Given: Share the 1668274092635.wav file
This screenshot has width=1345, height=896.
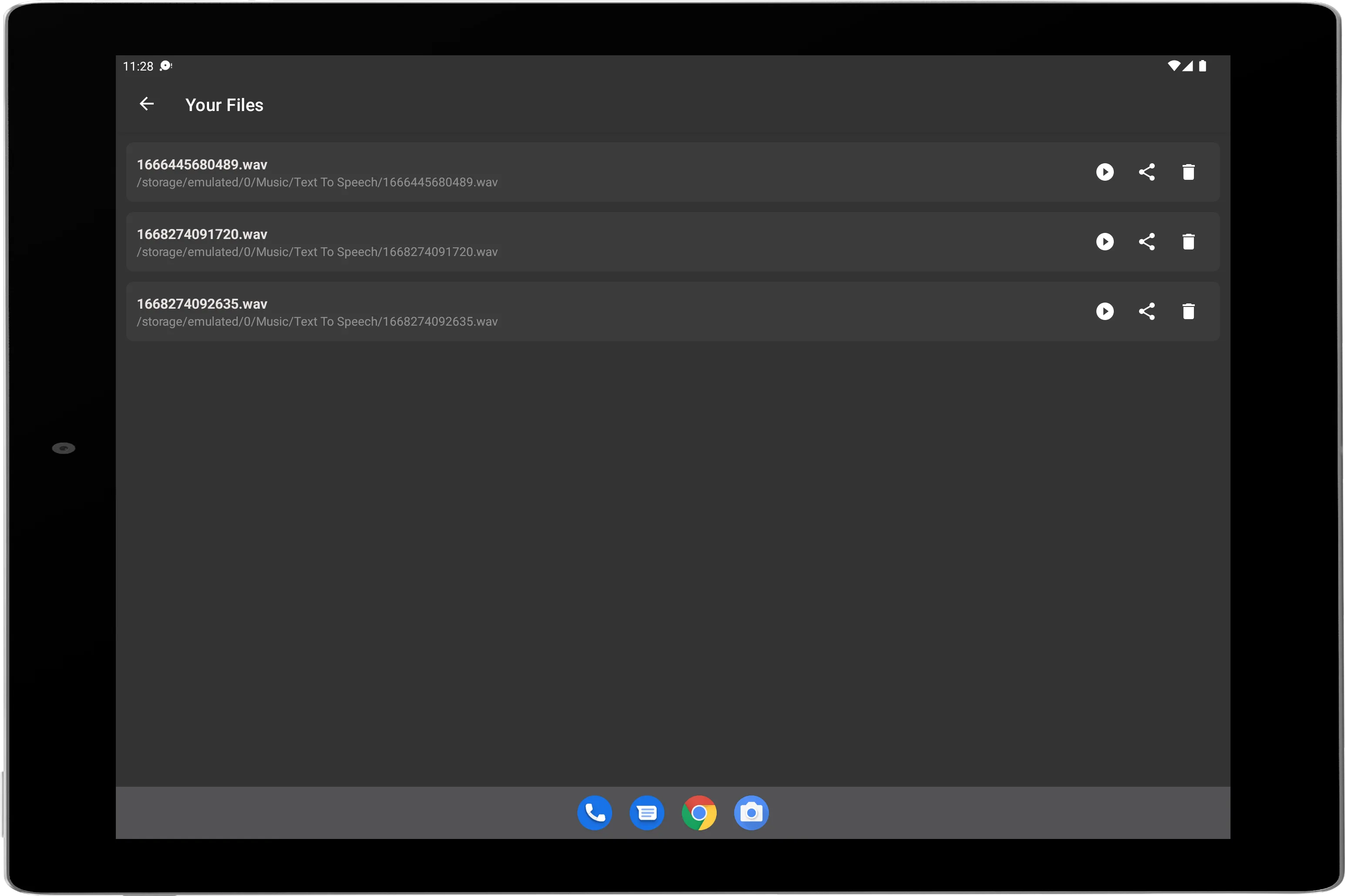Looking at the screenshot, I should pos(1146,311).
